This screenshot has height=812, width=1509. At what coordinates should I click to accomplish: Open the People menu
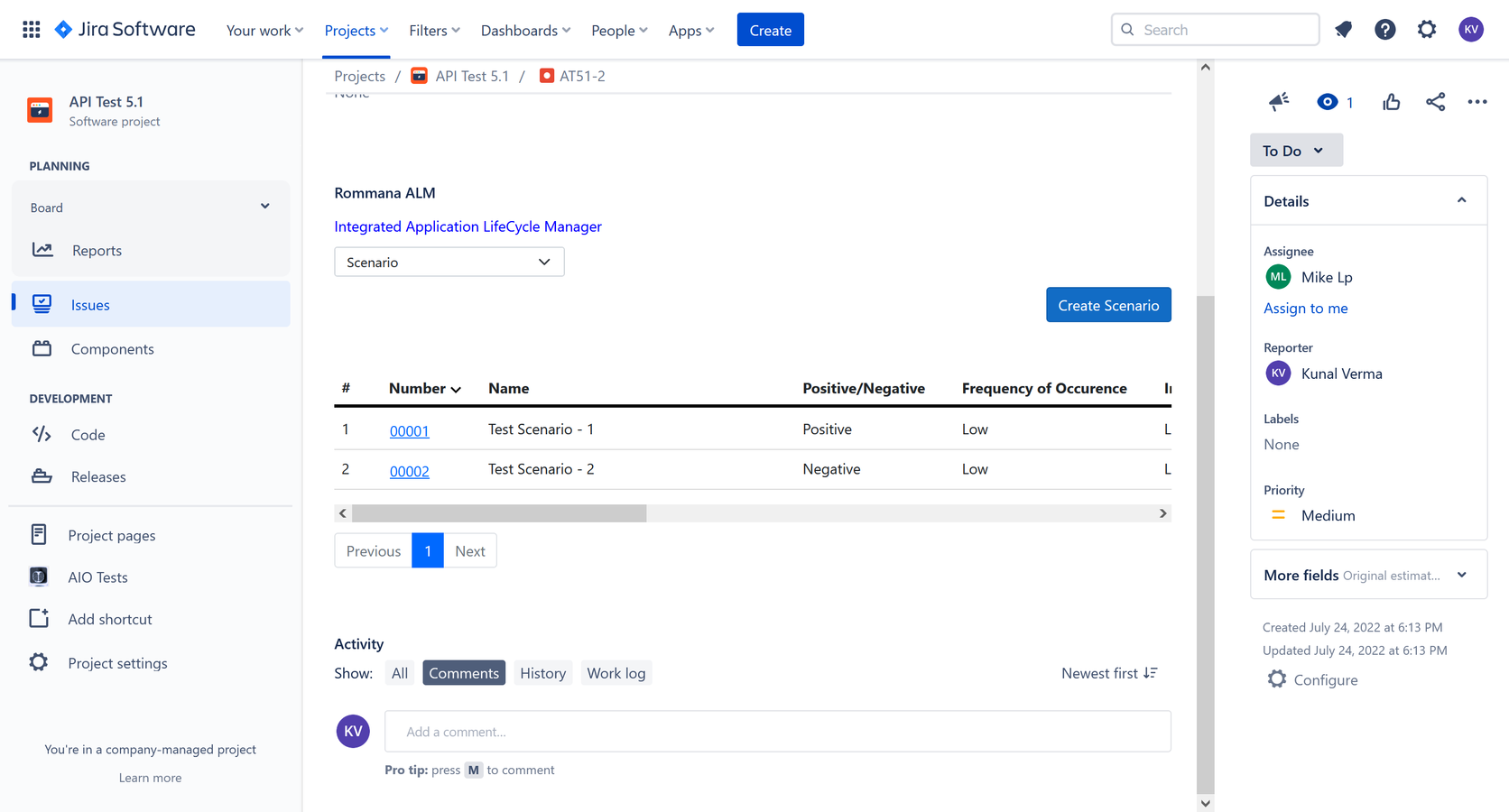(619, 30)
